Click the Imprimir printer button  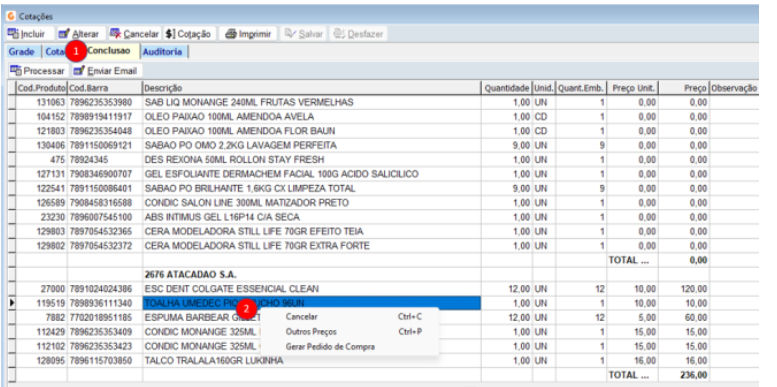click(248, 34)
